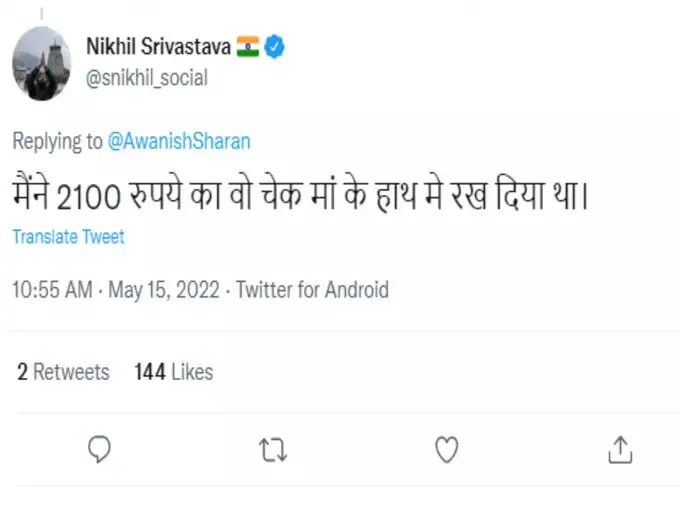This screenshot has width=680, height=510.
Task: Open the Nikhil Srivastava display name
Action: pyautogui.click(x=160, y=46)
